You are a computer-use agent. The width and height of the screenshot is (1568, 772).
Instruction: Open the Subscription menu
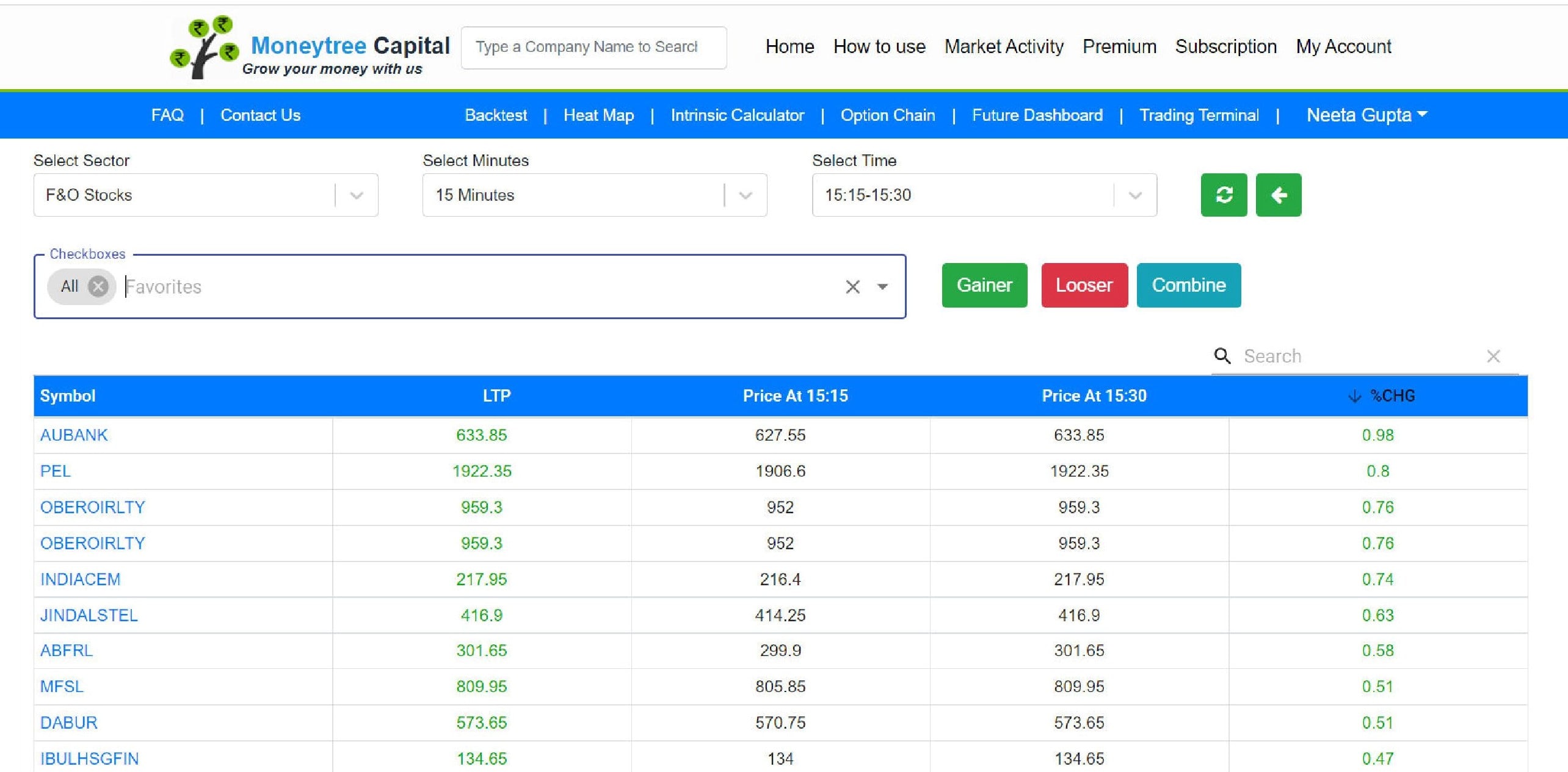pos(1226,46)
